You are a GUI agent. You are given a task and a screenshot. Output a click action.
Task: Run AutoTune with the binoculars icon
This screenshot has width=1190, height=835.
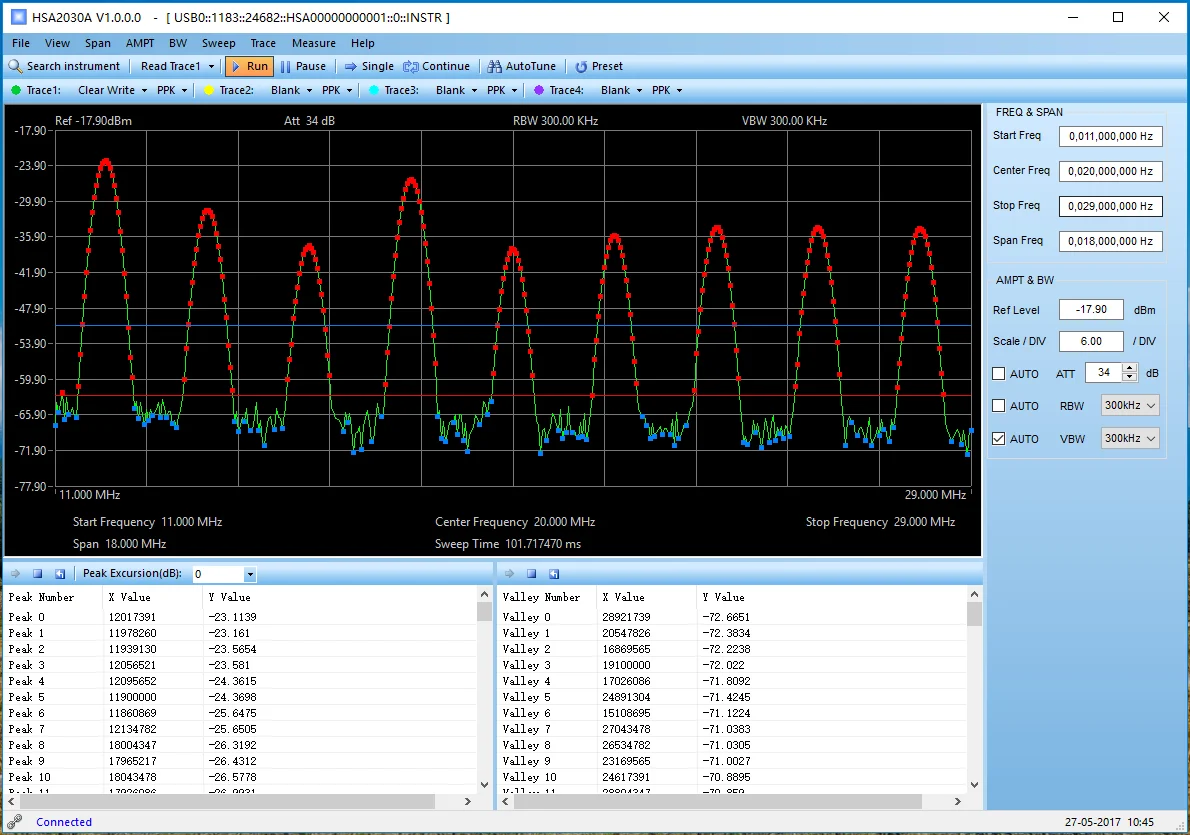(x=495, y=66)
